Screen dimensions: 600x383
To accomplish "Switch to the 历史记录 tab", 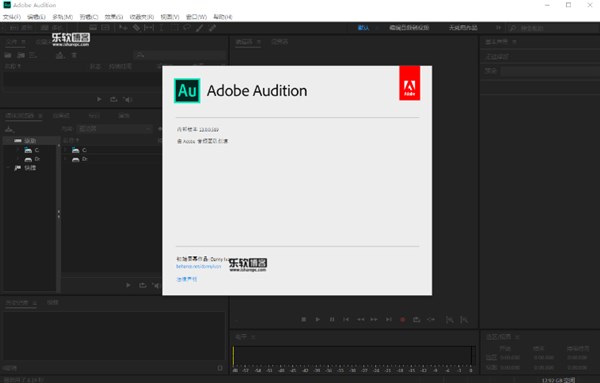I will (17, 303).
